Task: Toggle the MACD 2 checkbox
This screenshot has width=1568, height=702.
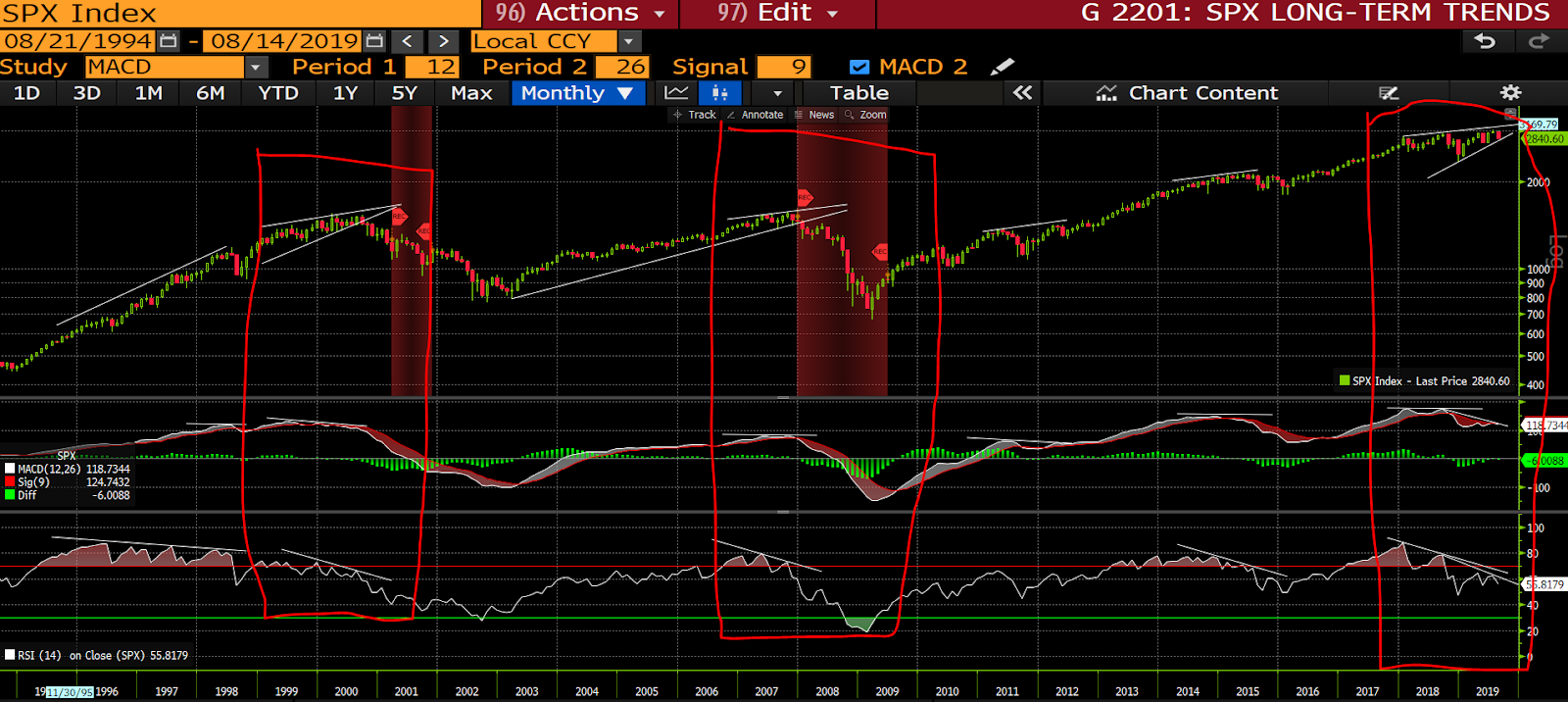Action: [x=859, y=67]
